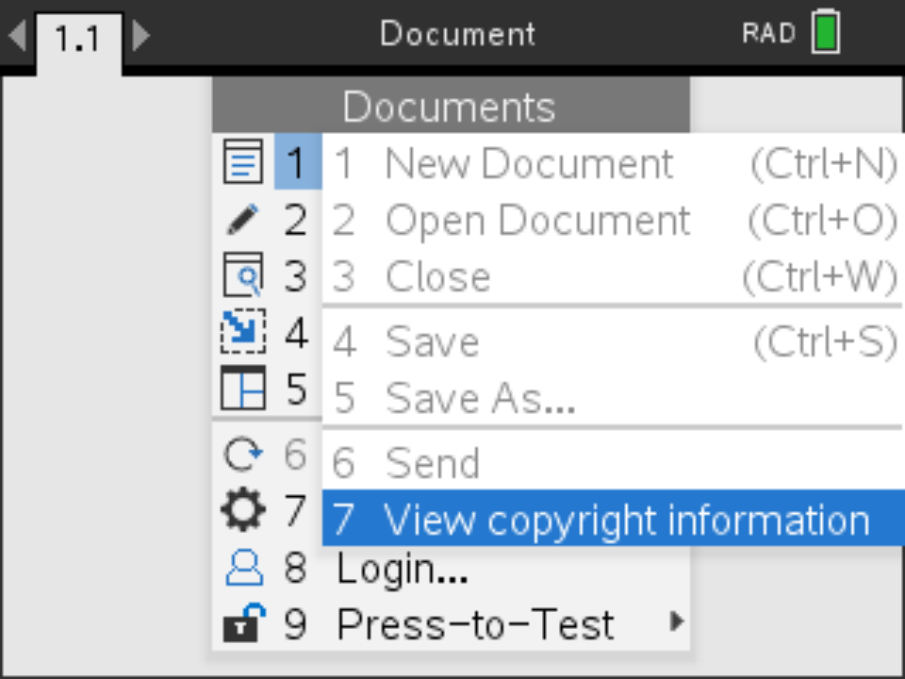Screen dimensions: 905x679
Task: Click Save As... in the submenu
Action: tap(480, 398)
